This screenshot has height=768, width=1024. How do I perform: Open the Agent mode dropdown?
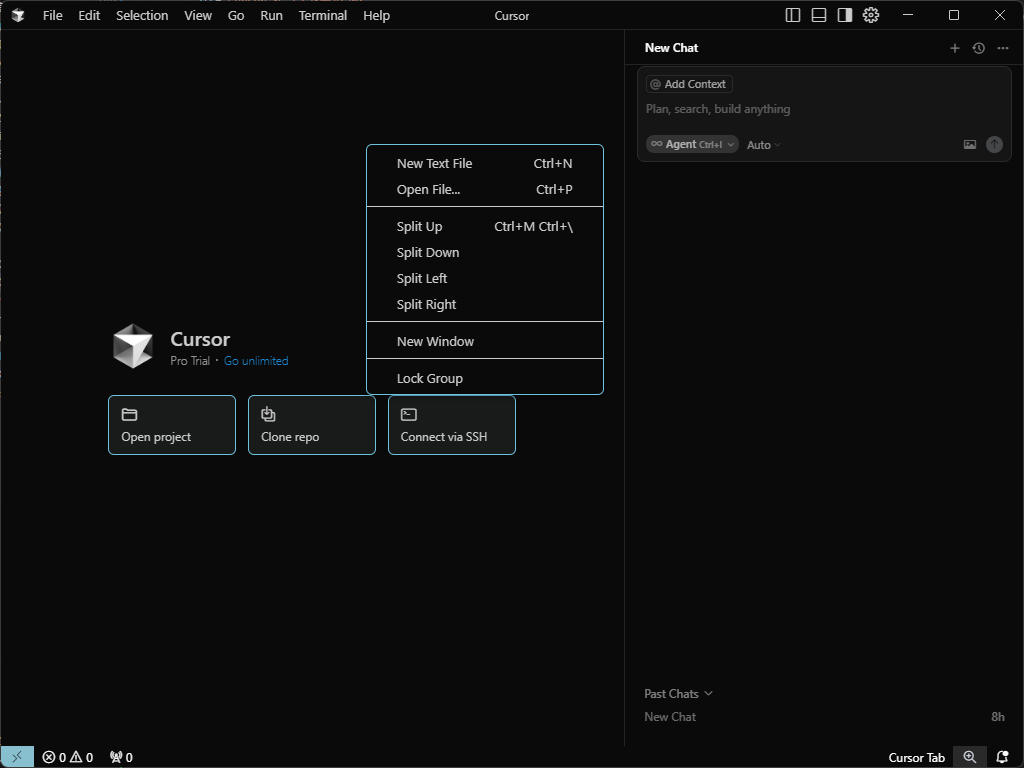692,145
